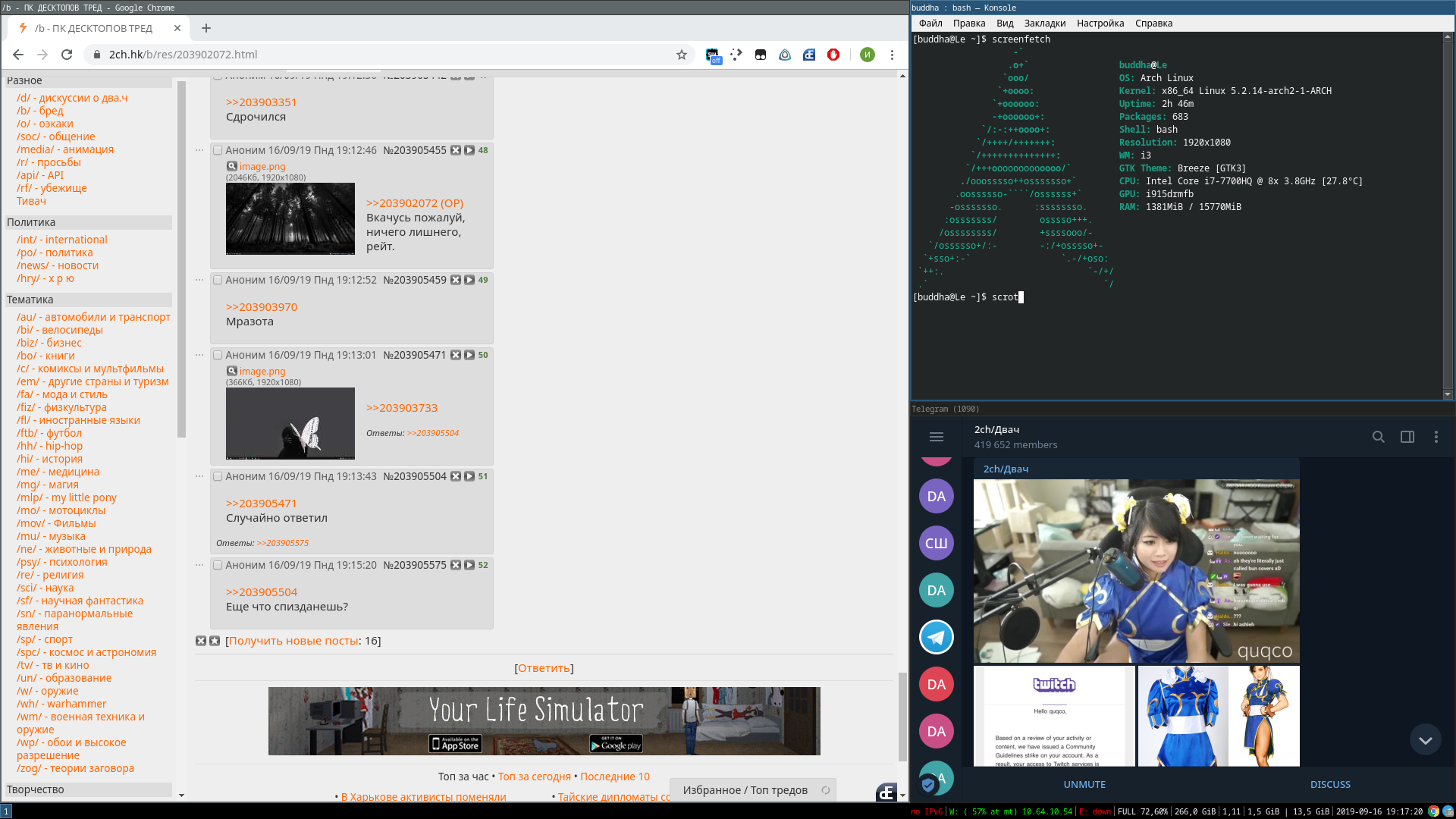Expand the options dots of post №203905504

[x=199, y=475]
